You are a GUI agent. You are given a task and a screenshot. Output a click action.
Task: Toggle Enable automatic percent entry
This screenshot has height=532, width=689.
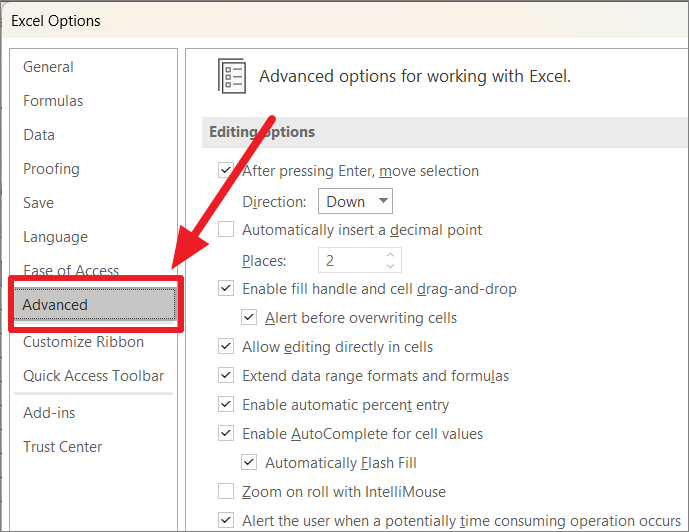(x=226, y=405)
